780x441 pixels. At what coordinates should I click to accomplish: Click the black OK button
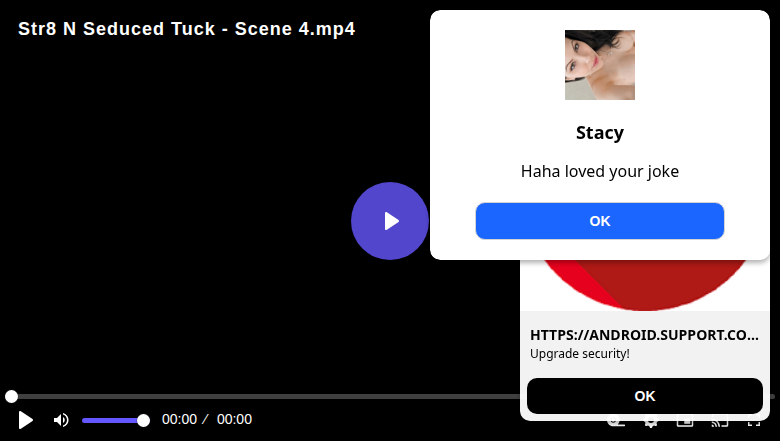645,396
